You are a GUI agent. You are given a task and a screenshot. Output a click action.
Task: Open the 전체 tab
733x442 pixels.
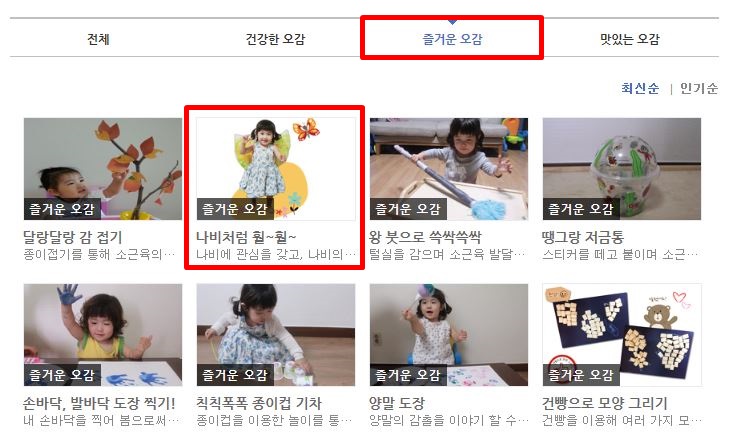98,39
